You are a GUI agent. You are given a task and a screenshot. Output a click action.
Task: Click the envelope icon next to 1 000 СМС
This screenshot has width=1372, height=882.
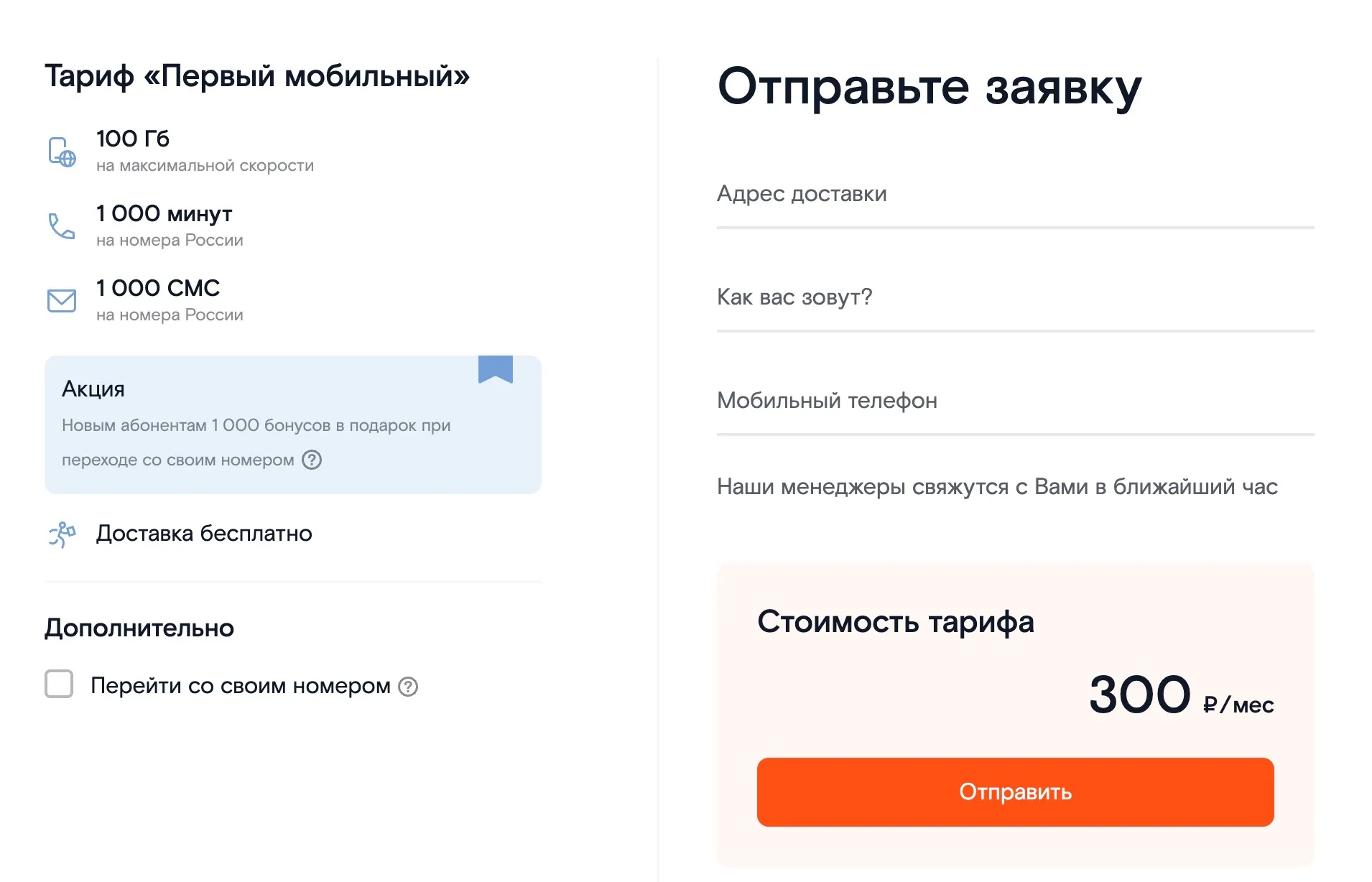[x=62, y=301]
